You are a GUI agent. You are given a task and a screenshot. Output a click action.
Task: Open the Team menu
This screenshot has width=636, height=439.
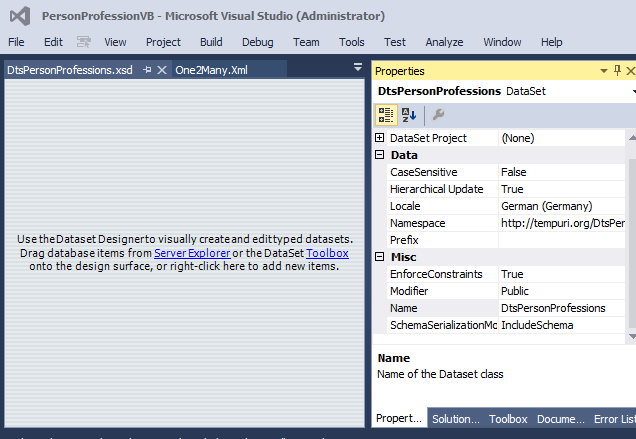(306, 42)
